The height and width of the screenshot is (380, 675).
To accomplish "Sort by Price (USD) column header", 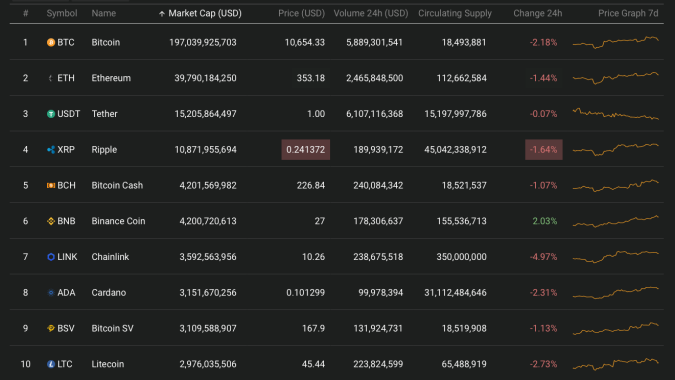I will point(301,13).
